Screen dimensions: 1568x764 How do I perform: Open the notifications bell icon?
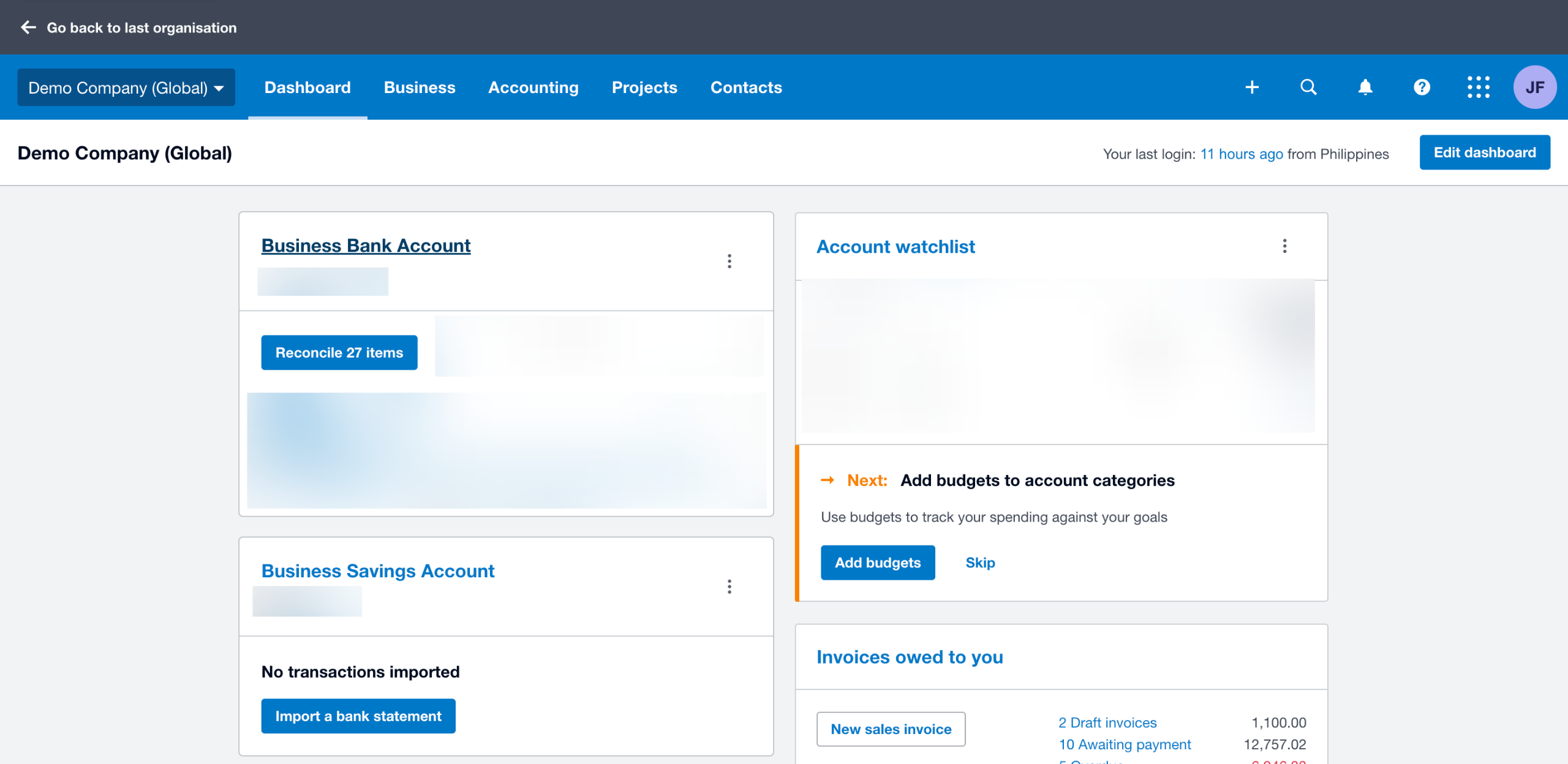1365,88
